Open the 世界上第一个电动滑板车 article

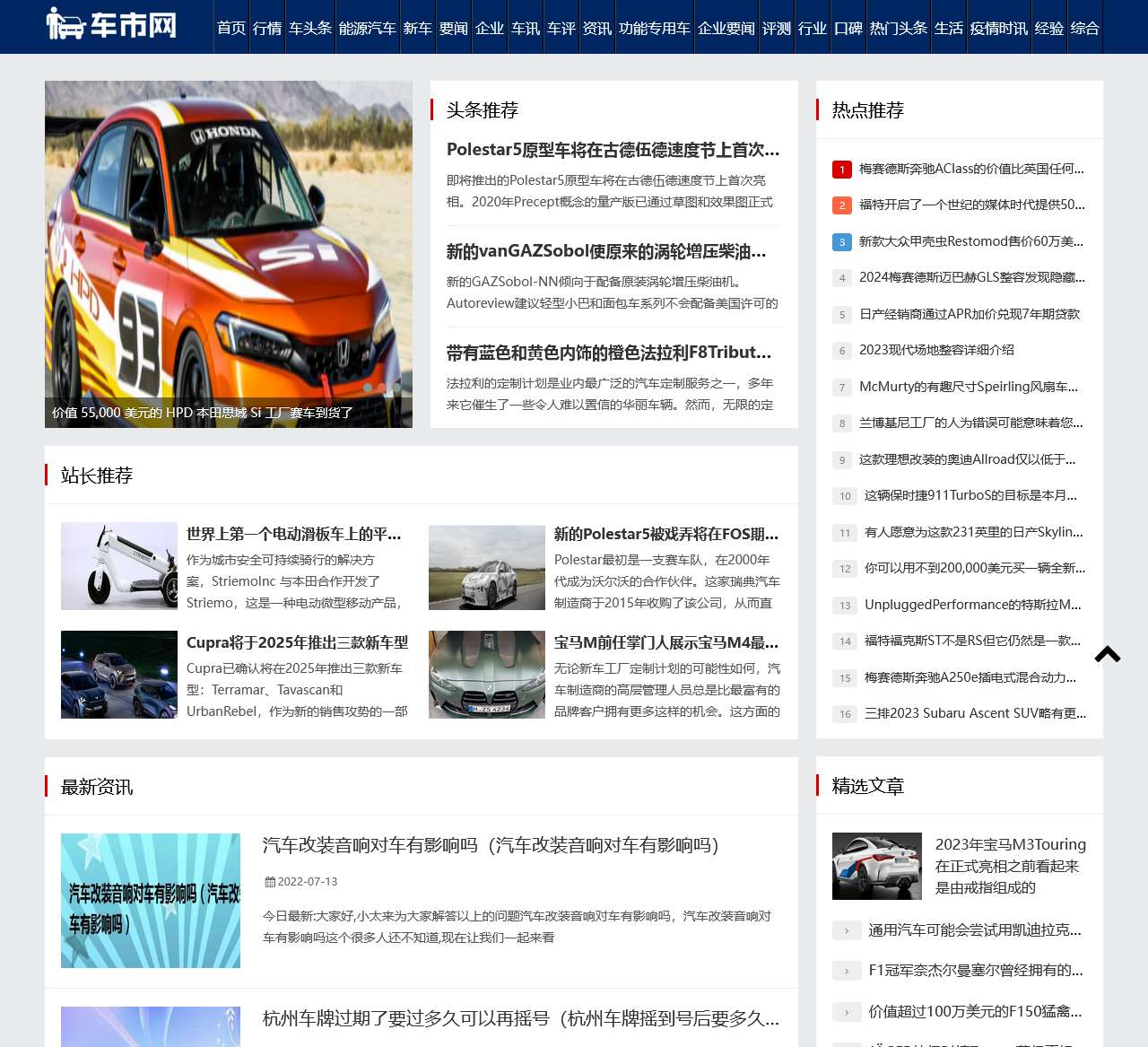[x=294, y=534]
